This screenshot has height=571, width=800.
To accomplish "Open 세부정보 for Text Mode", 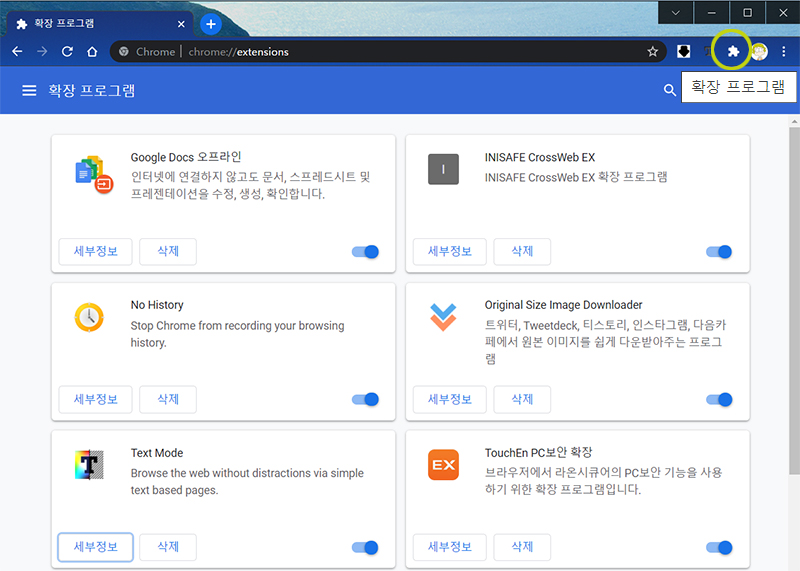I will coord(95,547).
